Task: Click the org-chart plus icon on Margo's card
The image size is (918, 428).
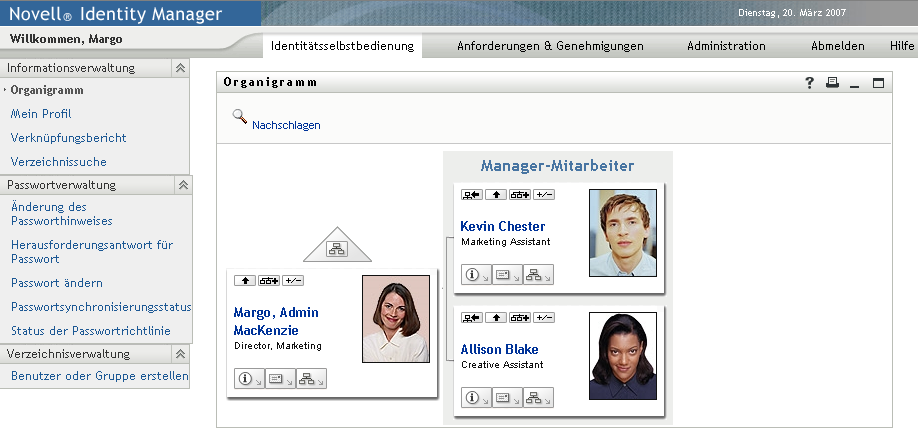Action: pos(269,281)
